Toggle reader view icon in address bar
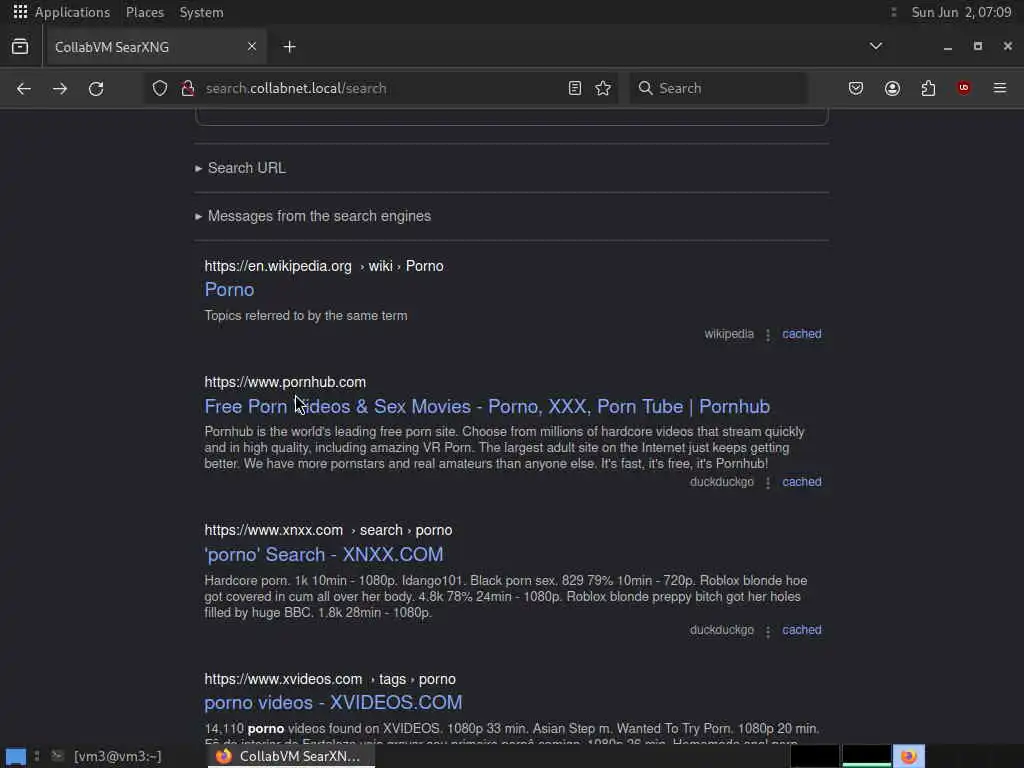This screenshot has width=1024, height=768. coord(575,88)
